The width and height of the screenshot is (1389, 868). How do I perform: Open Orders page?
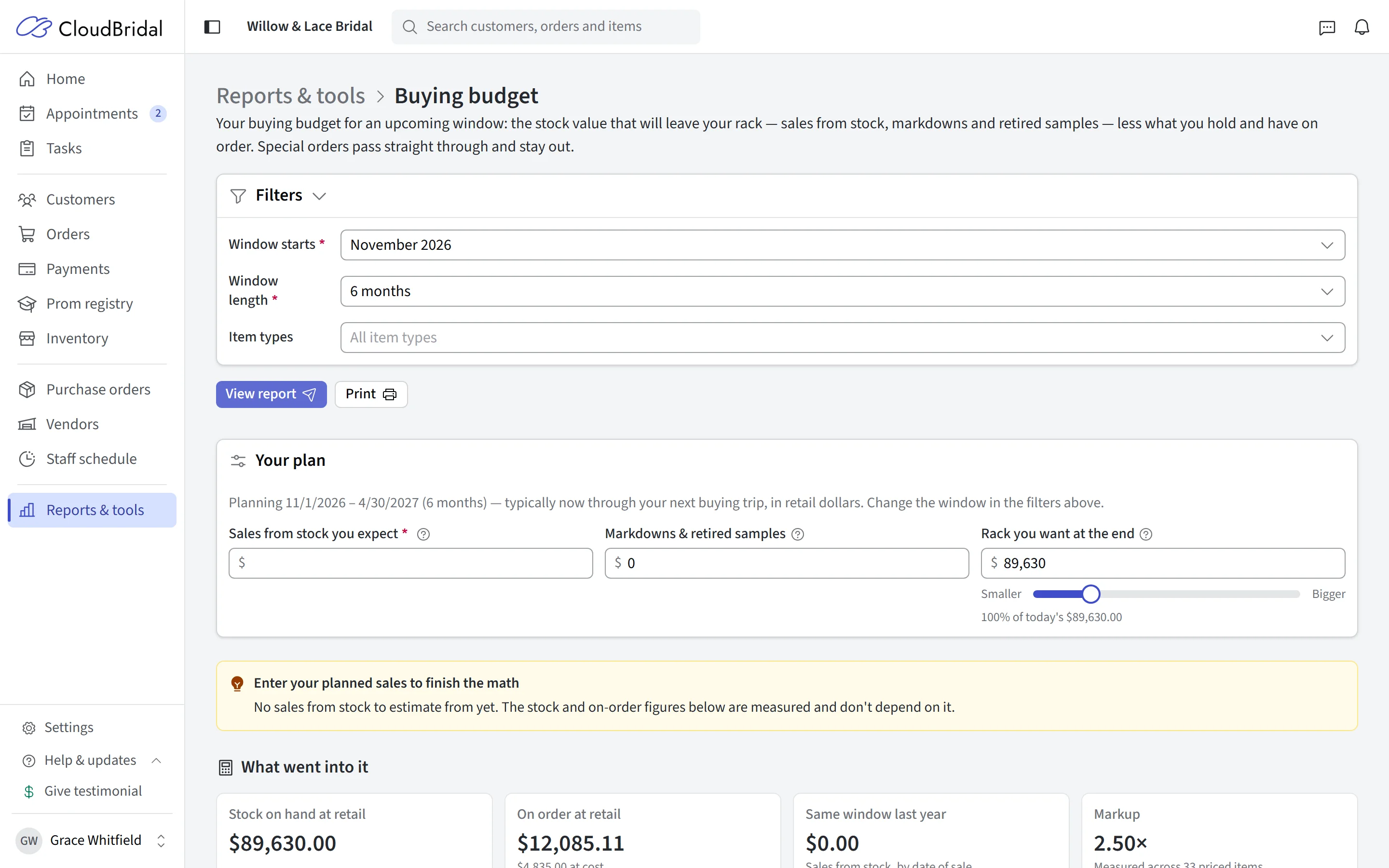[92, 234]
